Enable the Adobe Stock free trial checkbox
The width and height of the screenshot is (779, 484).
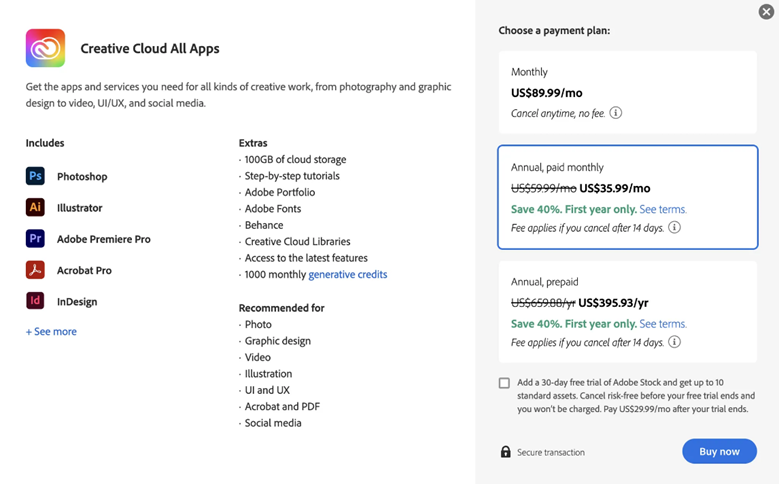(504, 383)
